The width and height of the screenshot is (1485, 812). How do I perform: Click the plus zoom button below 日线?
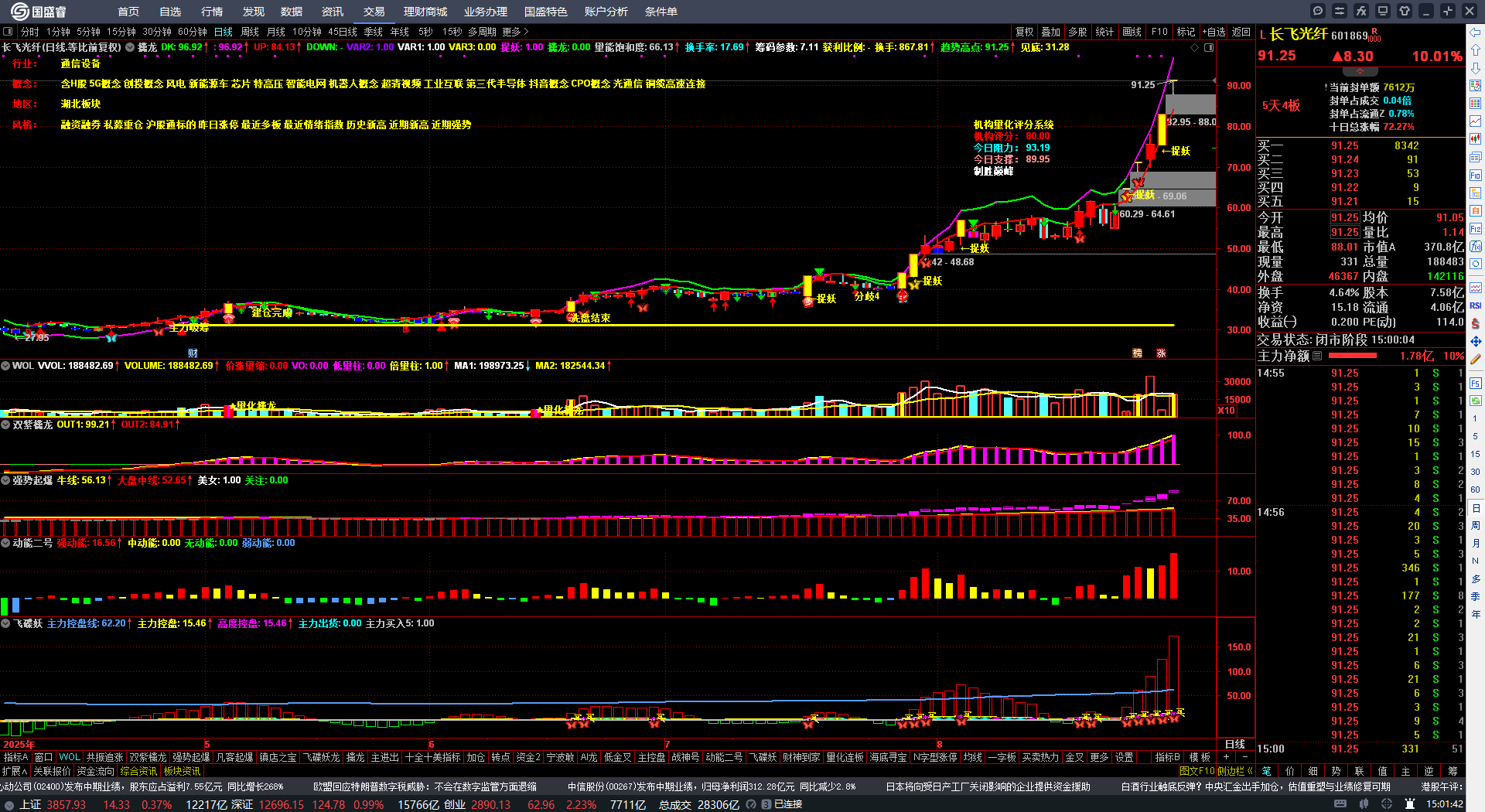1226,757
